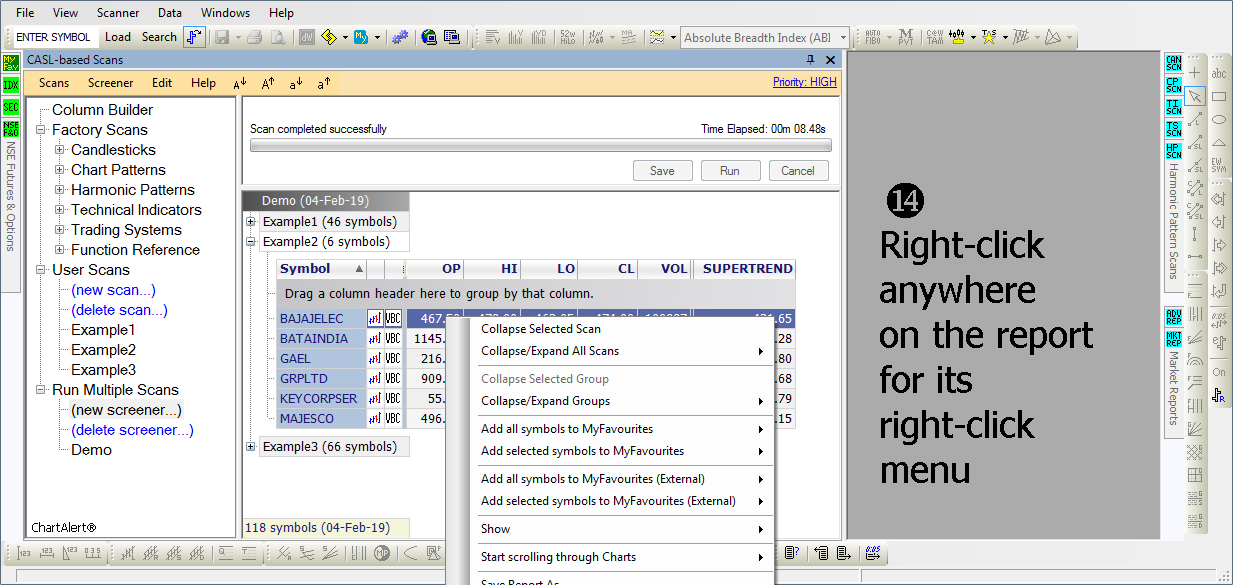Click the TS SCN trading system scan icon
The width and height of the screenshot is (1233, 585).
coord(1174,128)
